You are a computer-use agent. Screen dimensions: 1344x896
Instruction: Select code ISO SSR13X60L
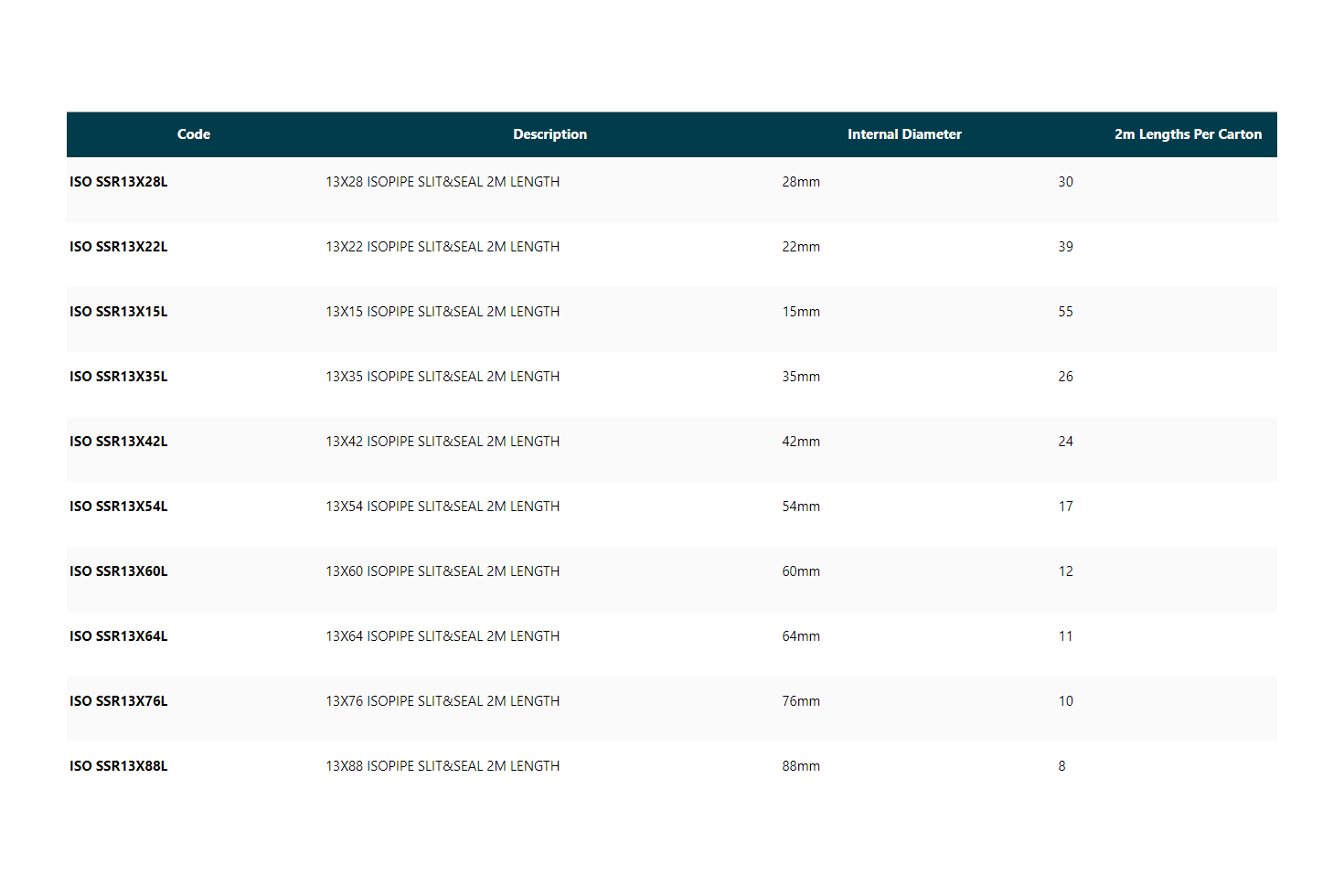click(x=119, y=571)
